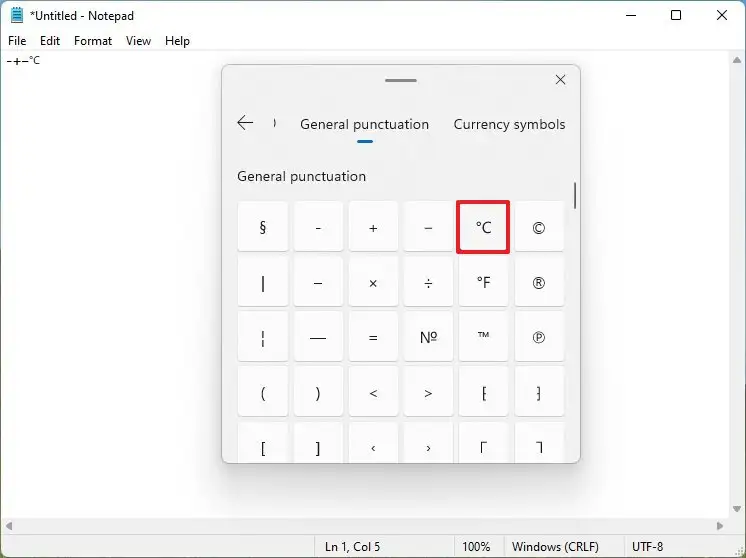
Task: Switch to the Currency symbols tab
Action: tap(509, 124)
